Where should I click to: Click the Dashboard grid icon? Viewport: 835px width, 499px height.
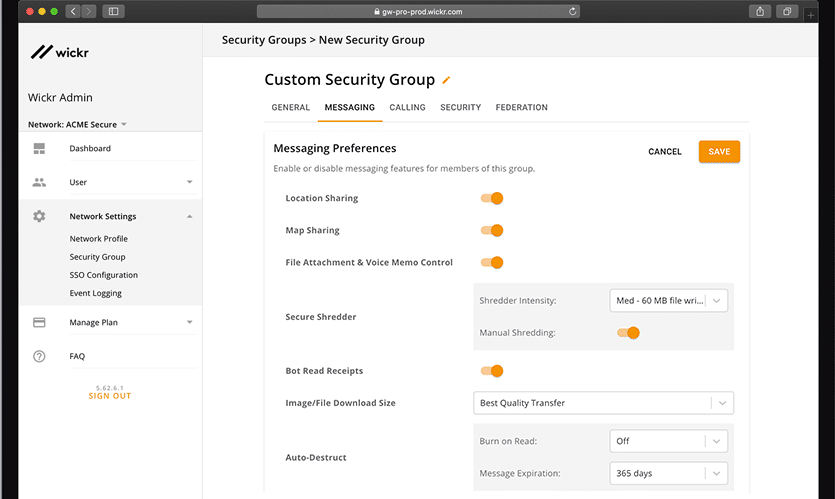(x=39, y=149)
